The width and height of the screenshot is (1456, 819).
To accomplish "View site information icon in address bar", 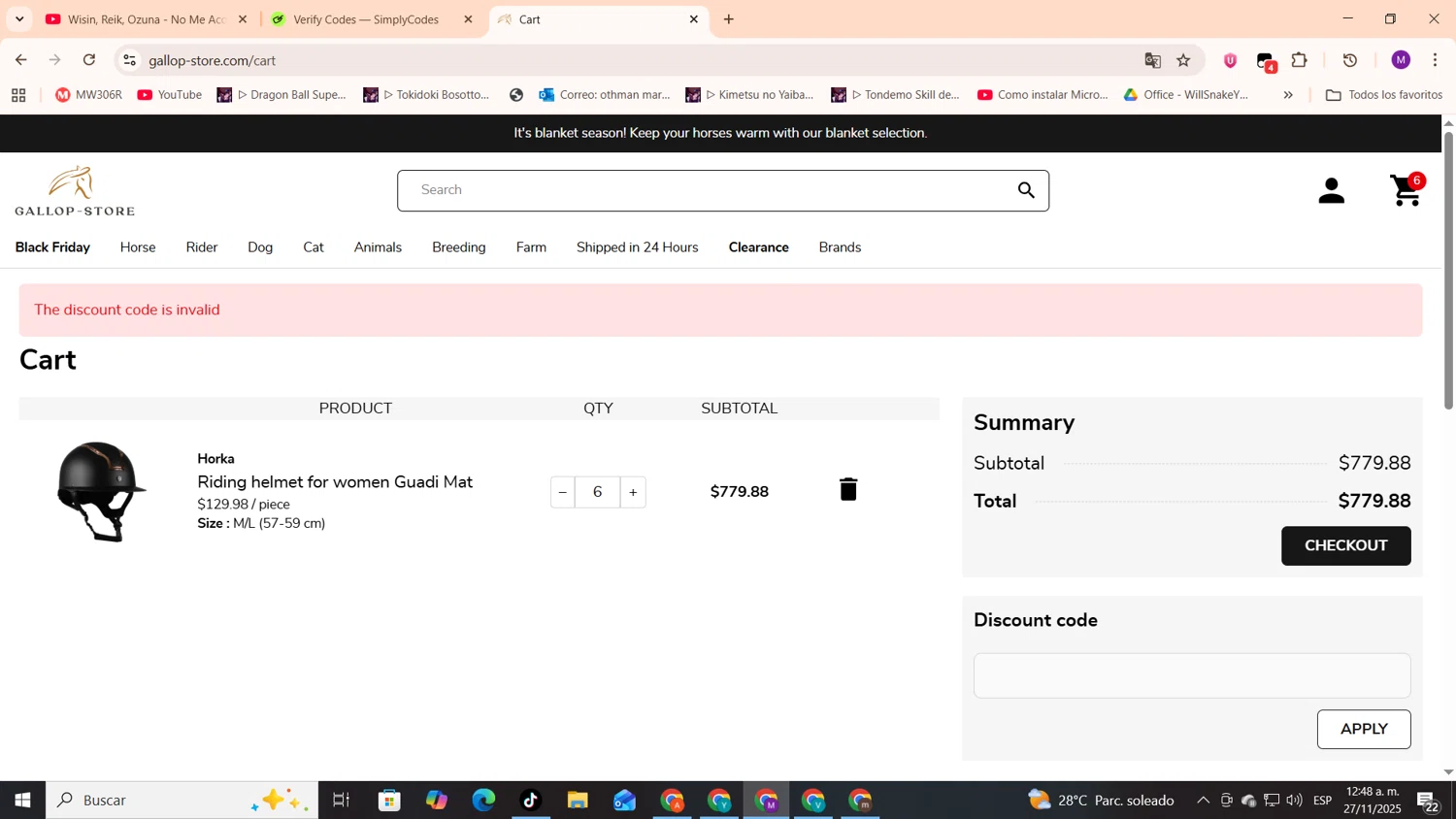I will (129, 60).
